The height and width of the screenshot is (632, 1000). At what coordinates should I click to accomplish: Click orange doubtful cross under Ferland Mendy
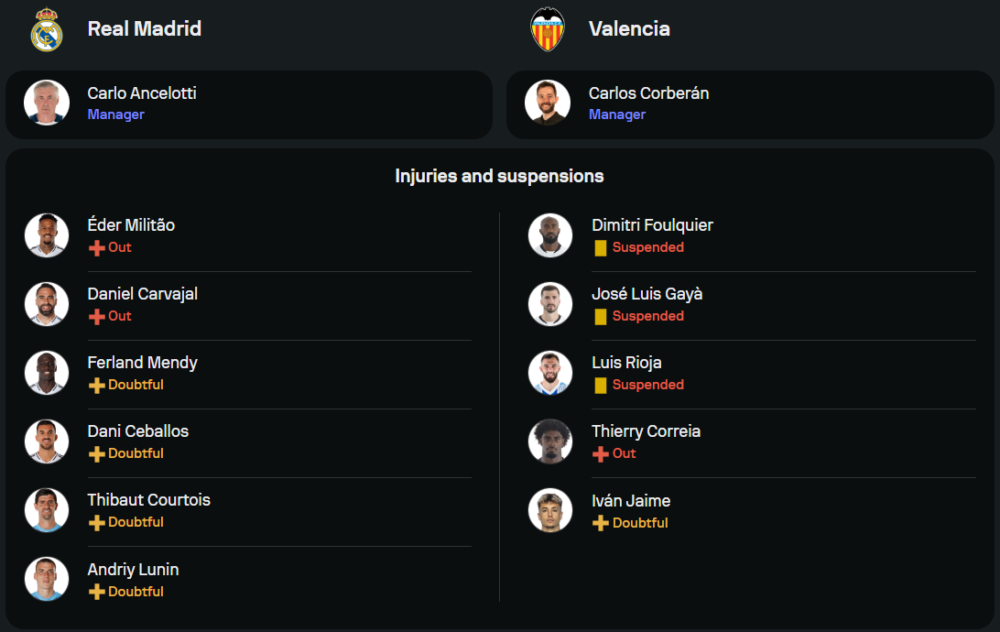click(97, 385)
